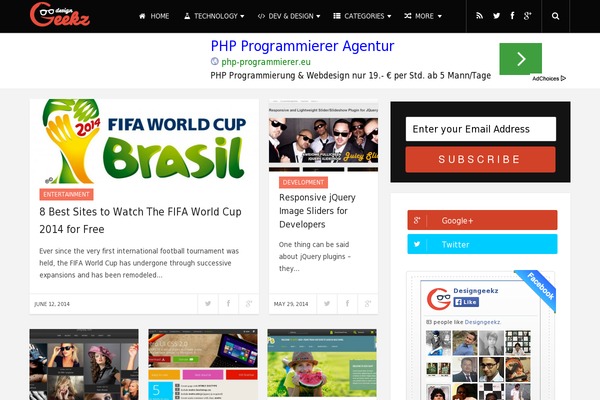This screenshot has width=600, height=400.
Task: Open the Designgeekz Facebook page name
Action: 476,291
